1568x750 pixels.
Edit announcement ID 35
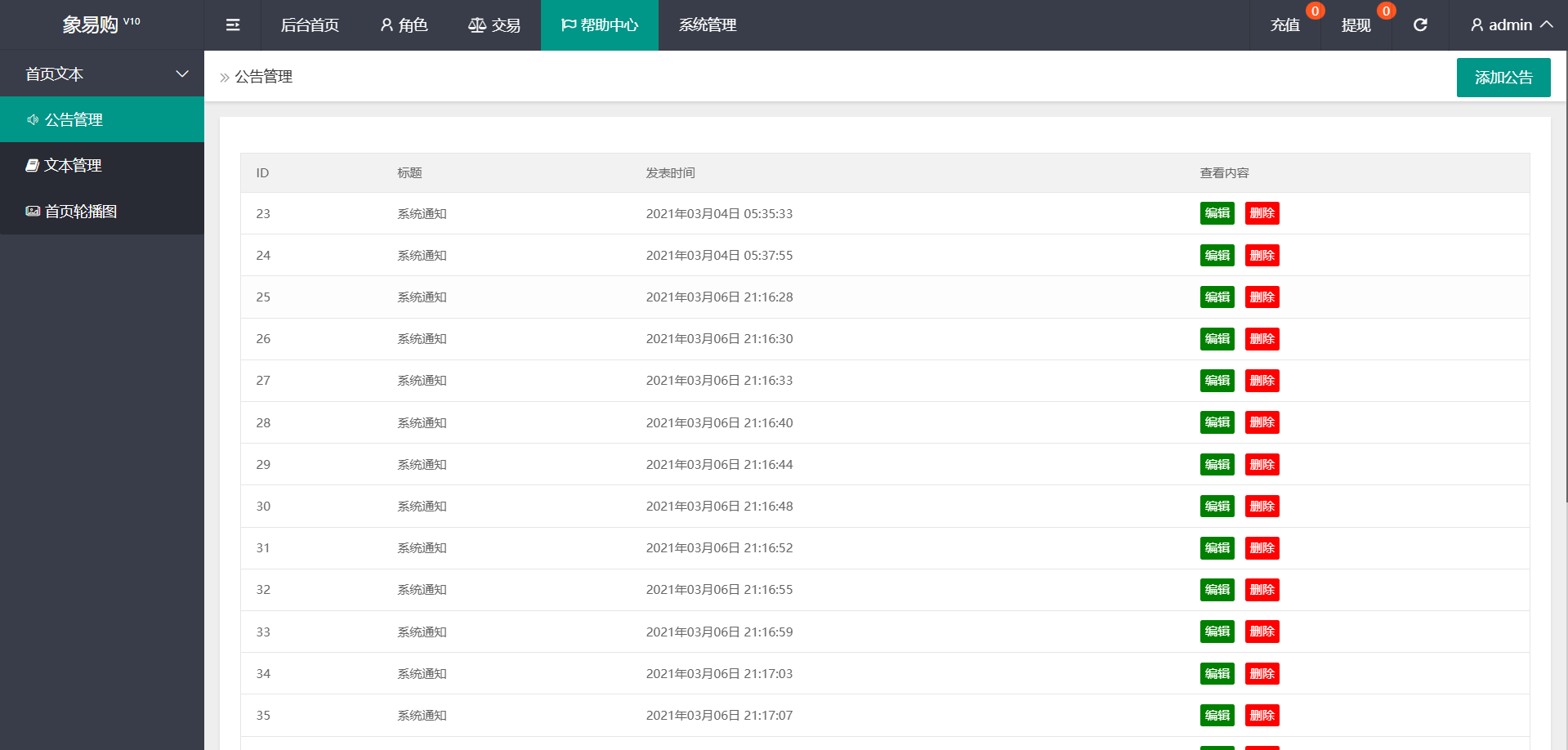click(1217, 715)
